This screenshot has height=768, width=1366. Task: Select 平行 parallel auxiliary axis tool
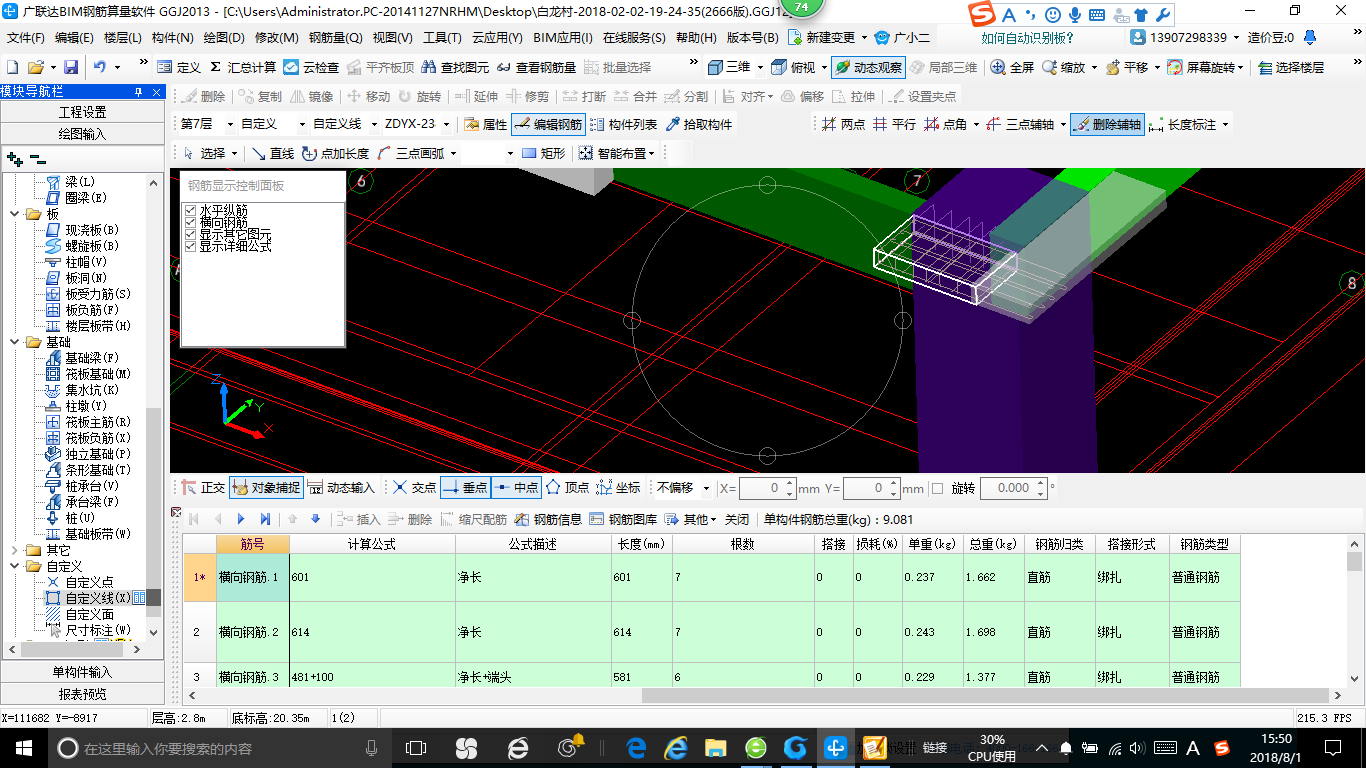pyautogui.click(x=894, y=124)
